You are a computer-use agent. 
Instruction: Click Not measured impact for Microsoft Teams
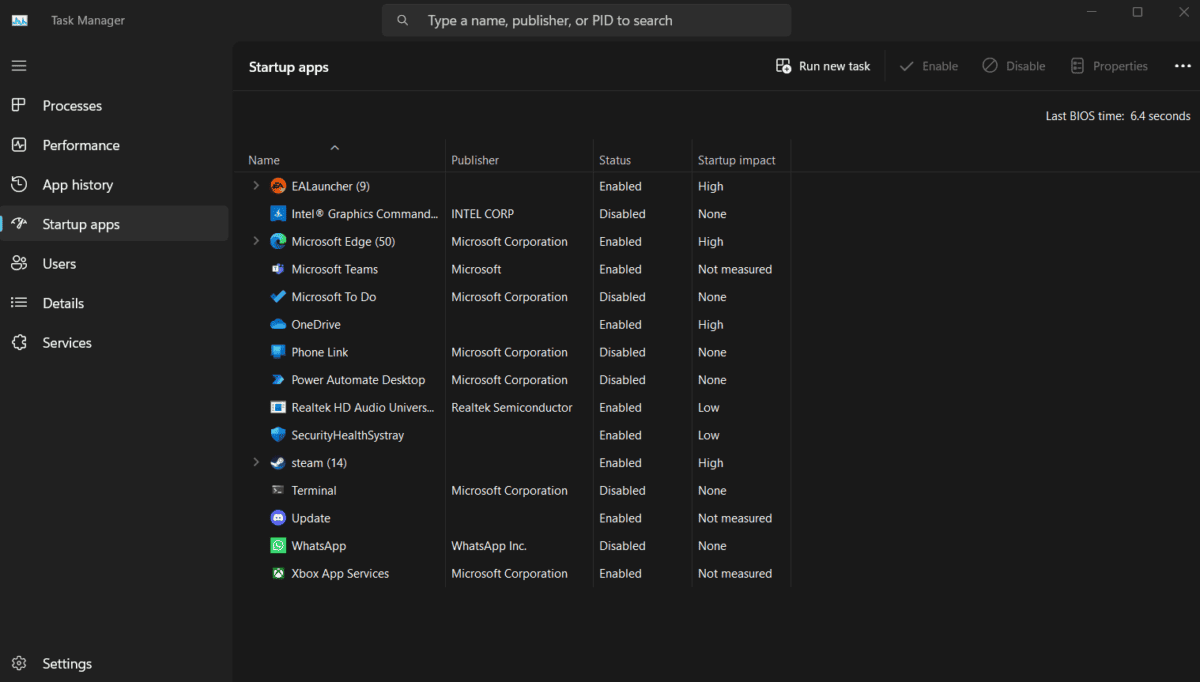pos(735,269)
